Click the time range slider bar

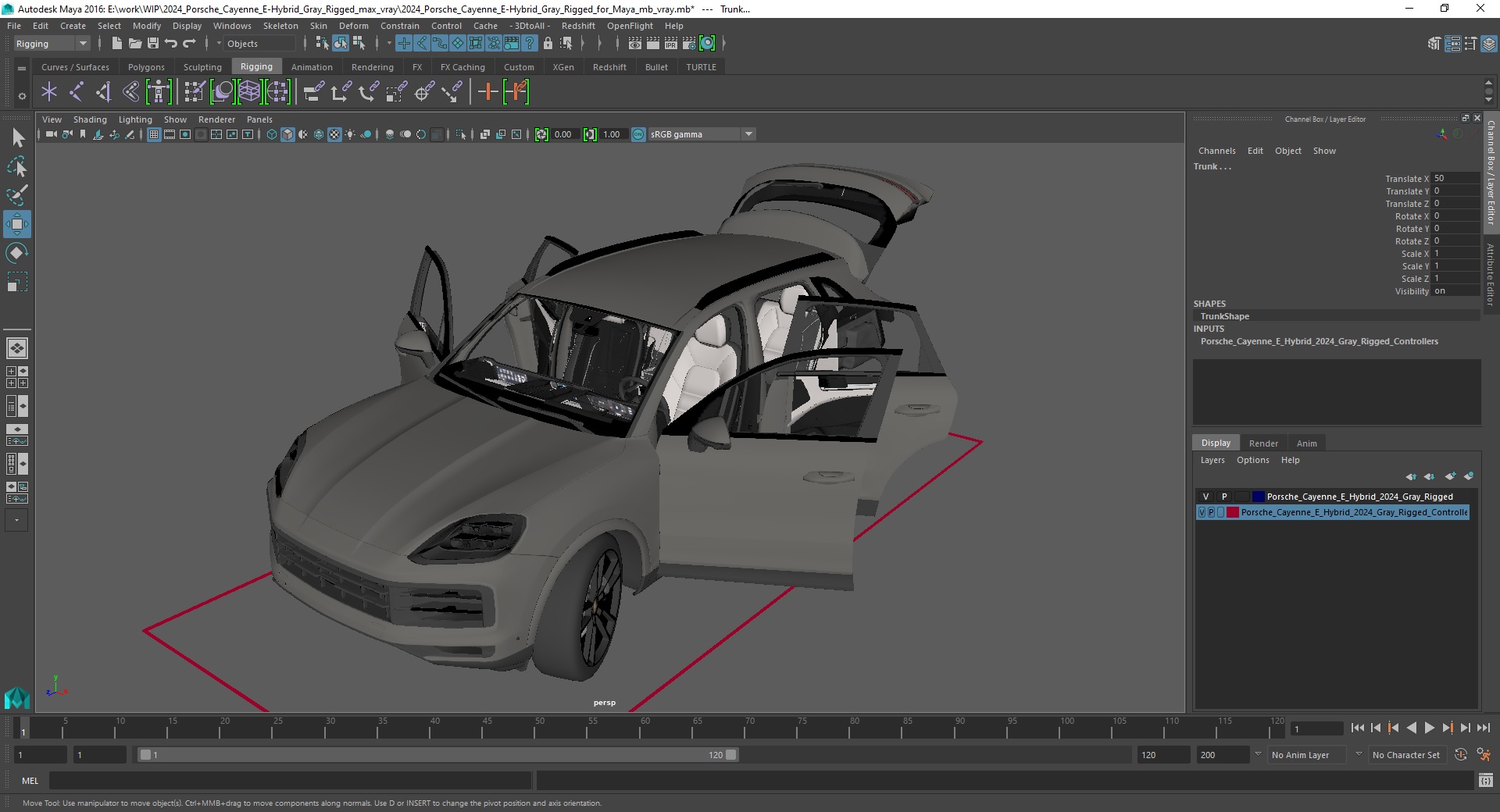coord(437,755)
